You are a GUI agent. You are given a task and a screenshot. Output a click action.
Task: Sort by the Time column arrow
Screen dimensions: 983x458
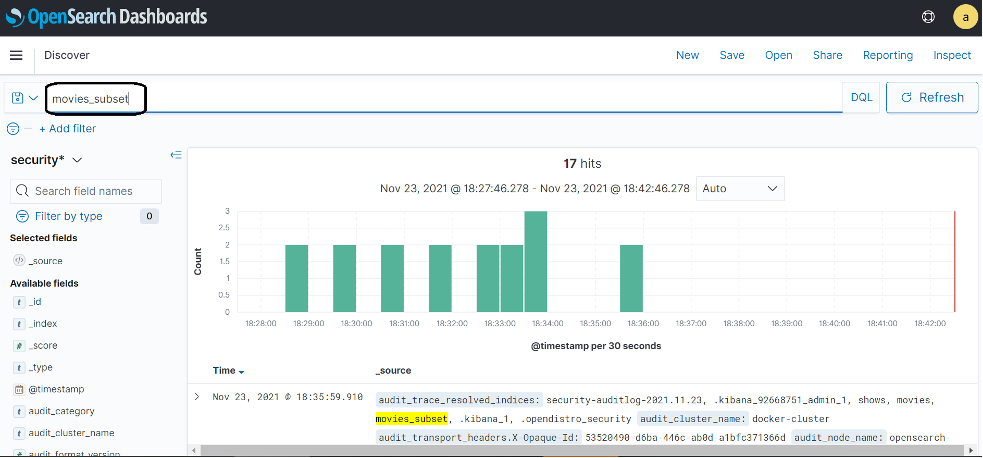pos(241,372)
